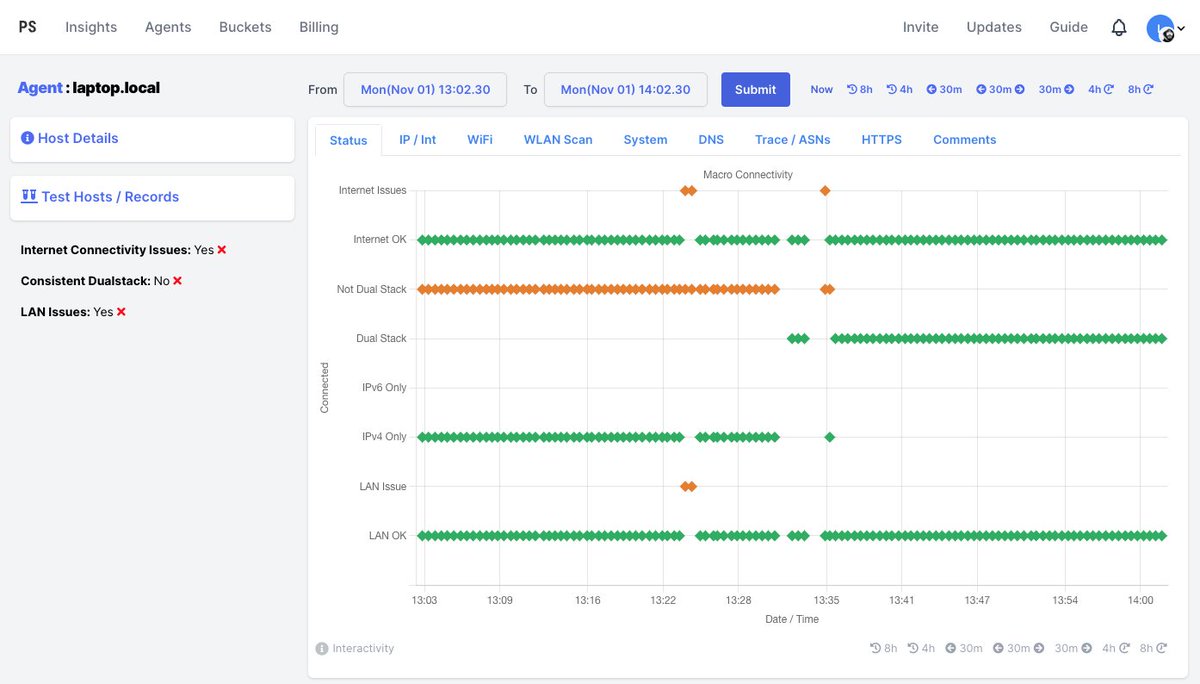Image resolution: width=1200 pixels, height=684 pixels.
Task: Switch to the WLAN Scan tab
Action: (557, 140)
